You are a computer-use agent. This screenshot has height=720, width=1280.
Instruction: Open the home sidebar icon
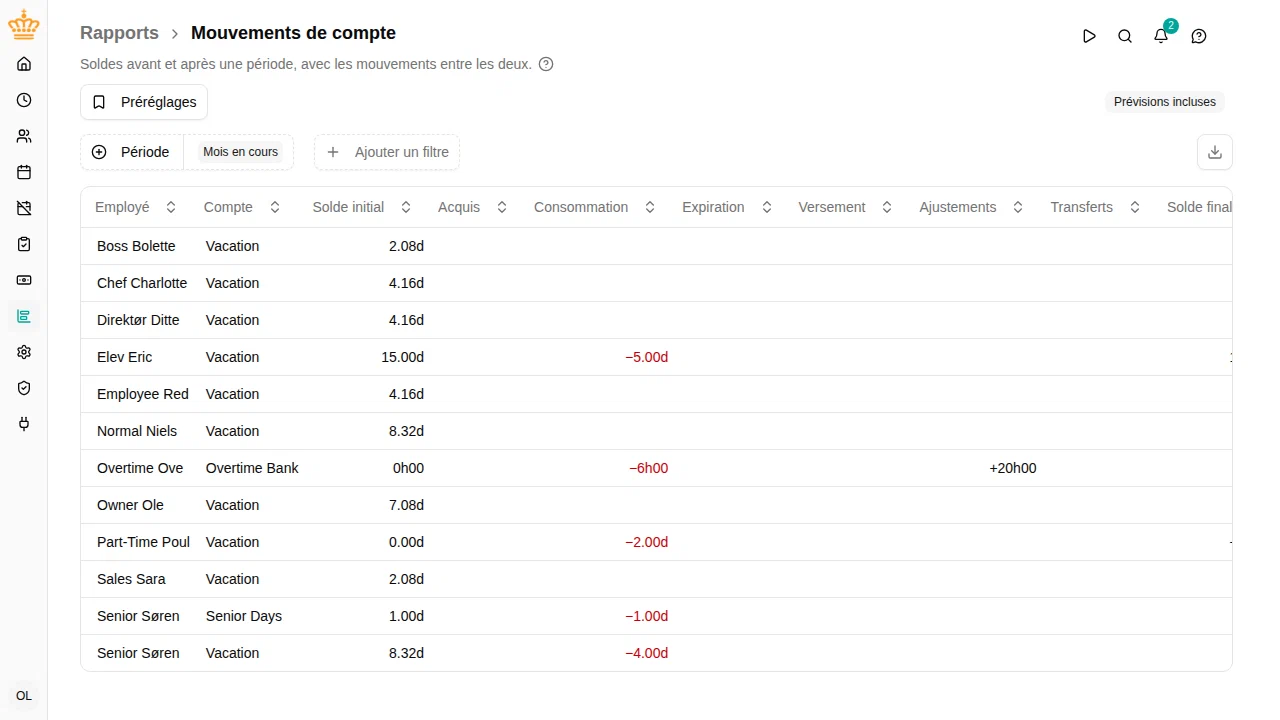(x=24, y=64)
